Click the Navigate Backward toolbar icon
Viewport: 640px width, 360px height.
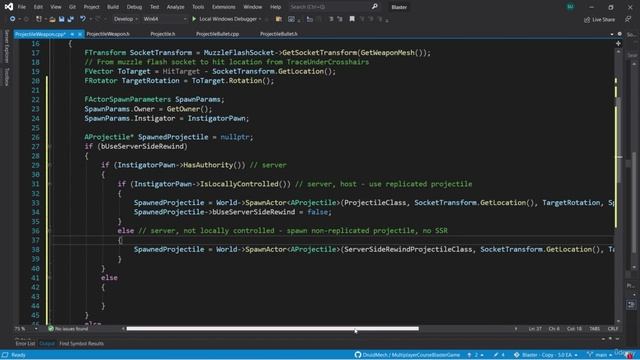click(13, 19)
